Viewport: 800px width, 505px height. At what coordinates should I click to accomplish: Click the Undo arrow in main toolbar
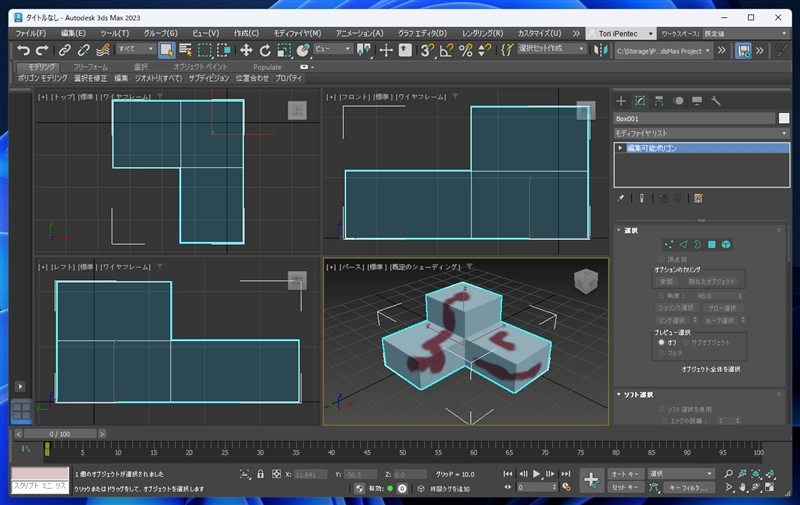23,49
